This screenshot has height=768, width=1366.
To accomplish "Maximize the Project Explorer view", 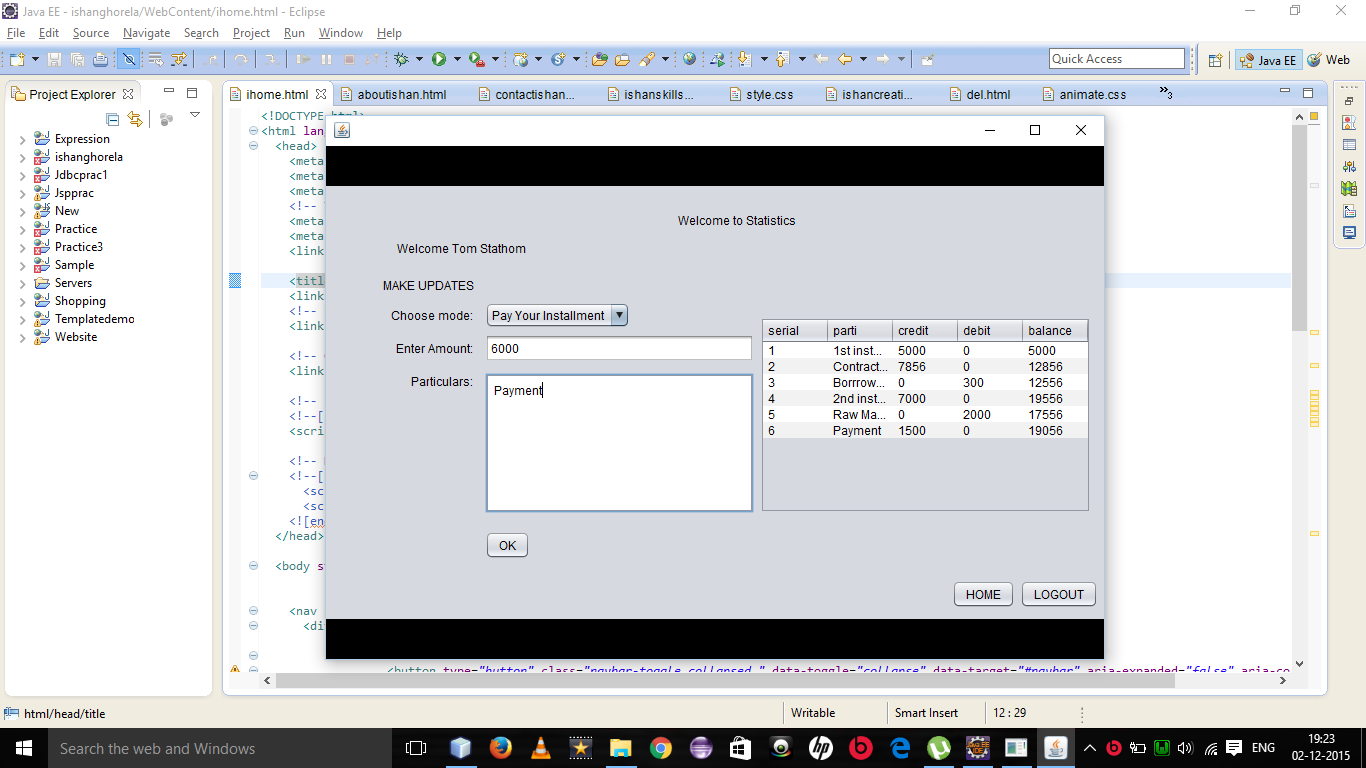I will tap(193, 93).
